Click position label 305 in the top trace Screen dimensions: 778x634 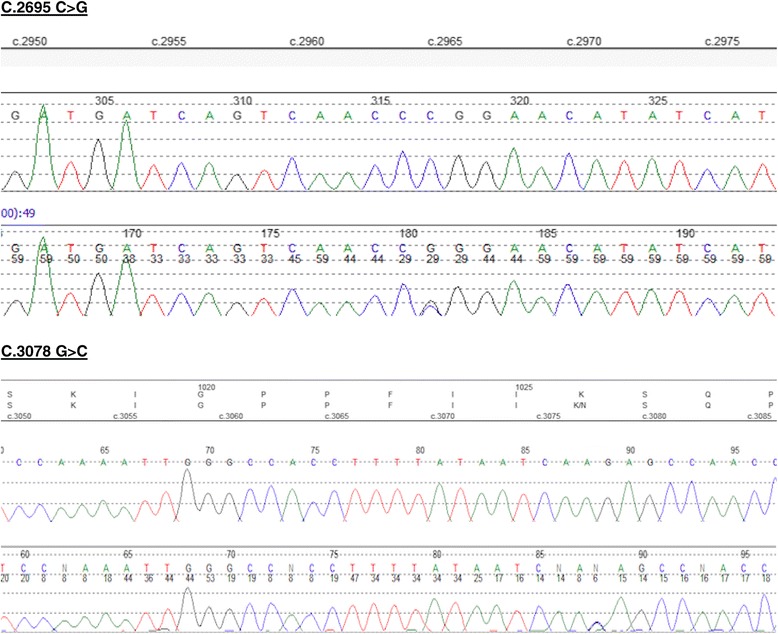104,101
